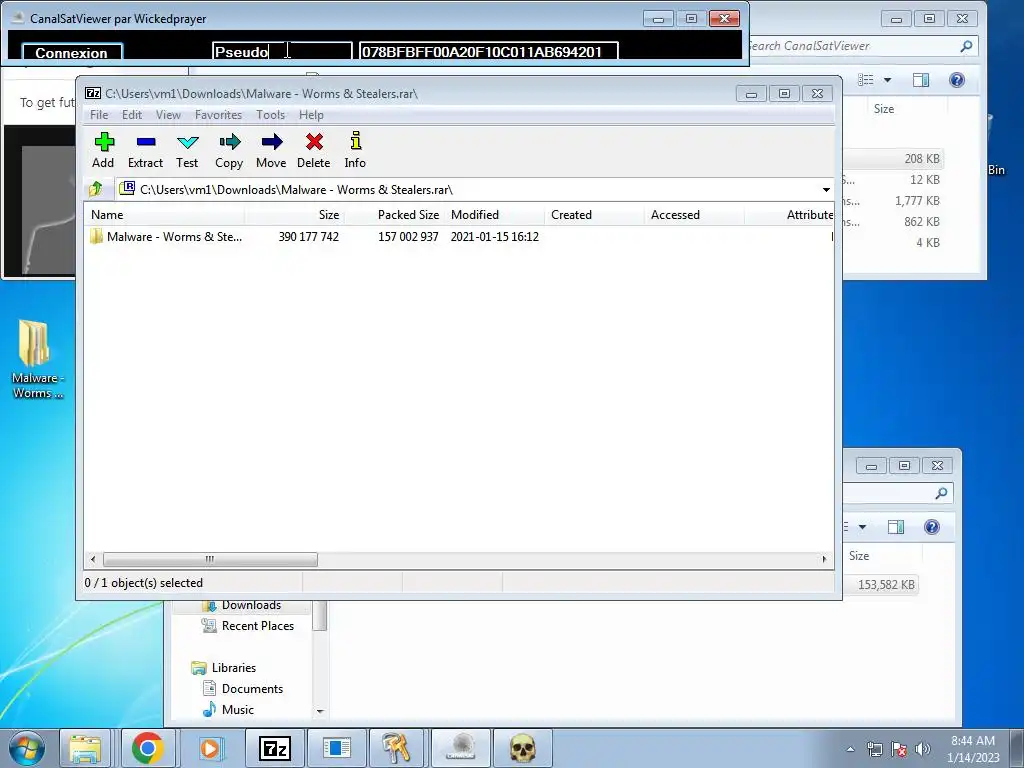Toggle preview pane in CanalSatViewer Explorer window
This screenshot has height=768, width=1024.
[x=921, y=80]
